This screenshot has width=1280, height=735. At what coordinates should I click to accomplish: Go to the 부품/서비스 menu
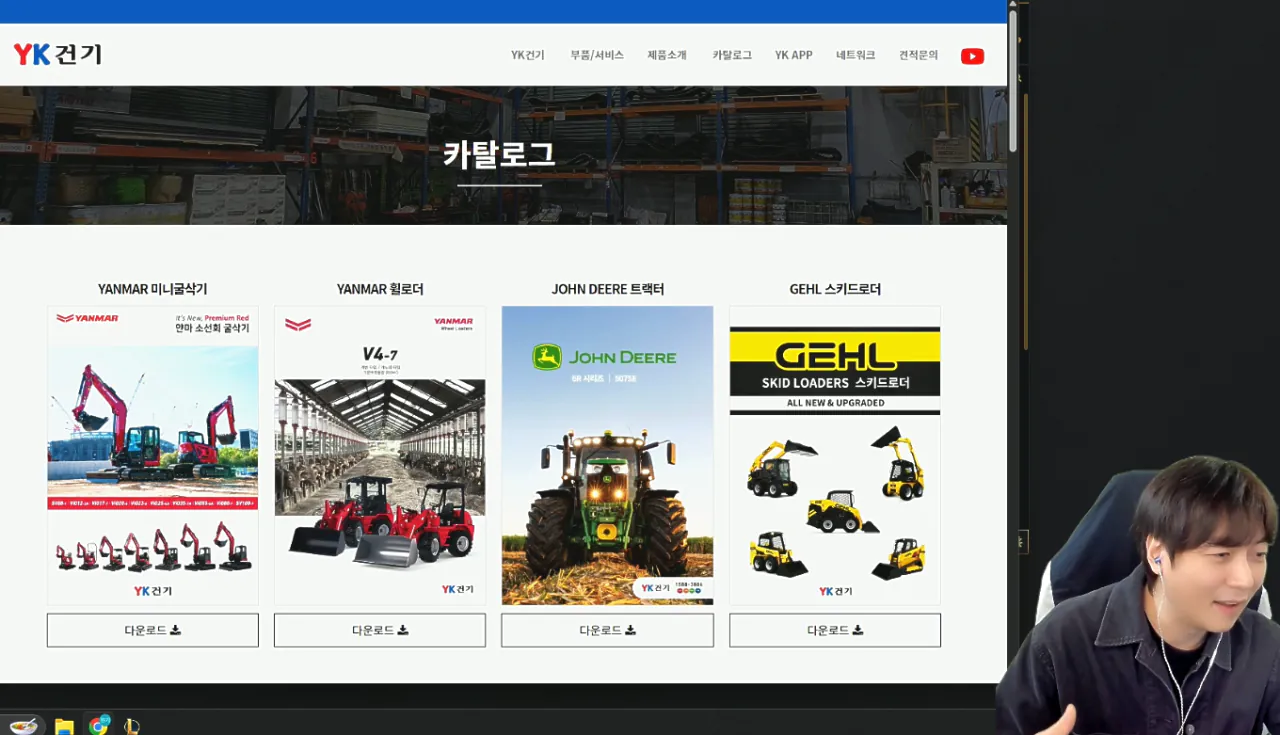point(596,55)
